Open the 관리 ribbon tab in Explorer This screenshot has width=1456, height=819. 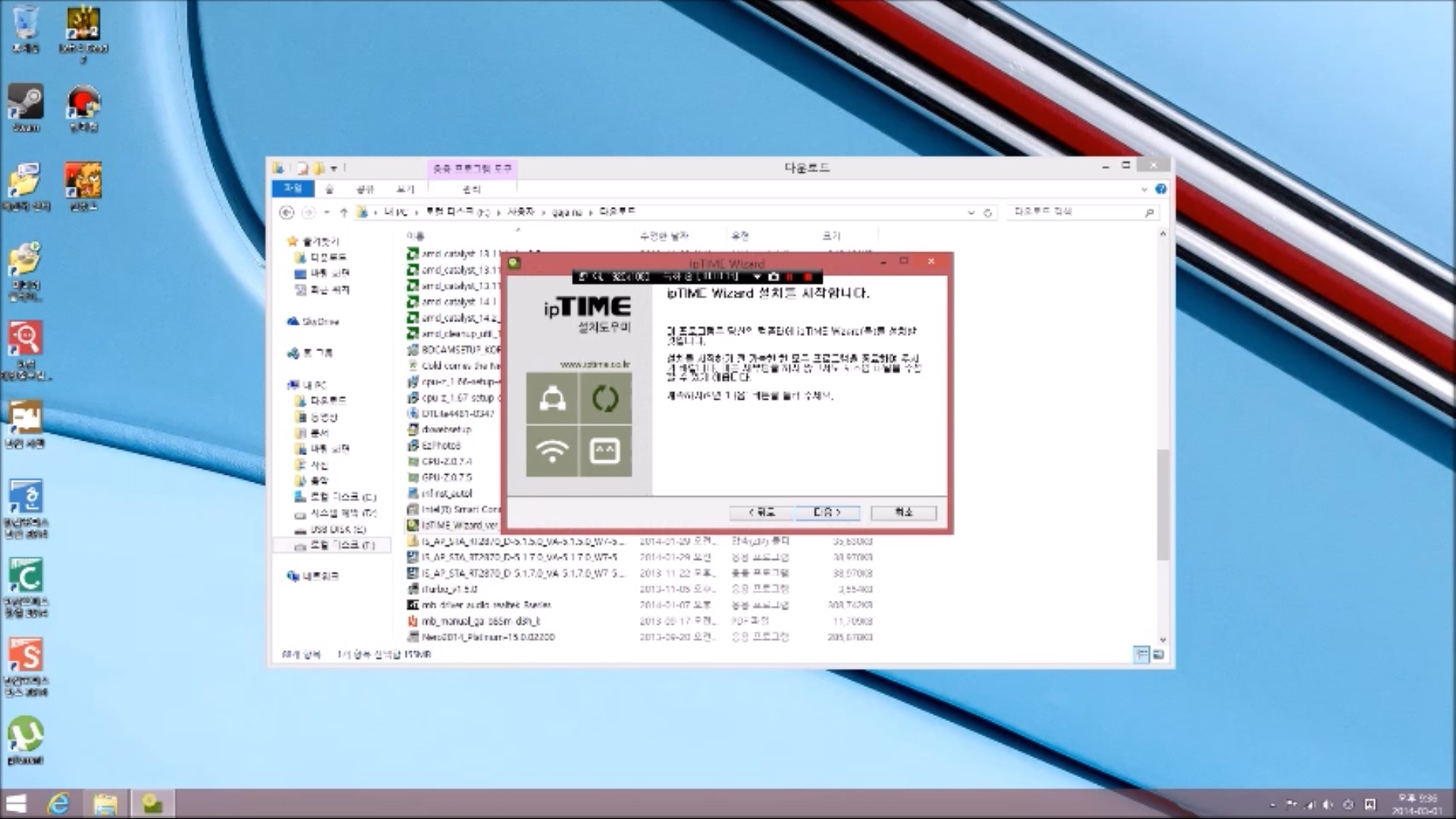point(472,189)
